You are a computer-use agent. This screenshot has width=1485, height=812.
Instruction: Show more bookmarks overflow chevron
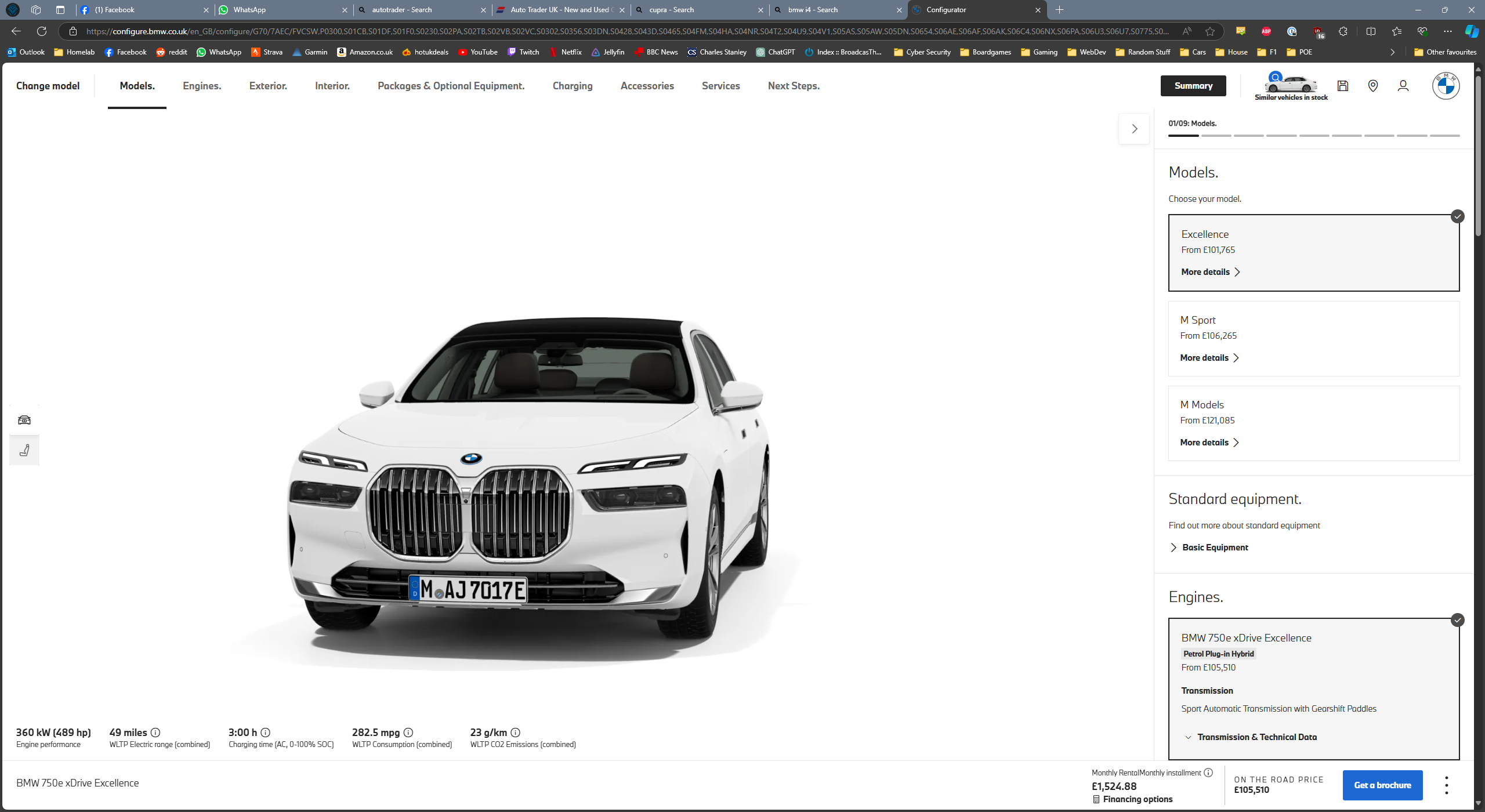point(1392,52)
